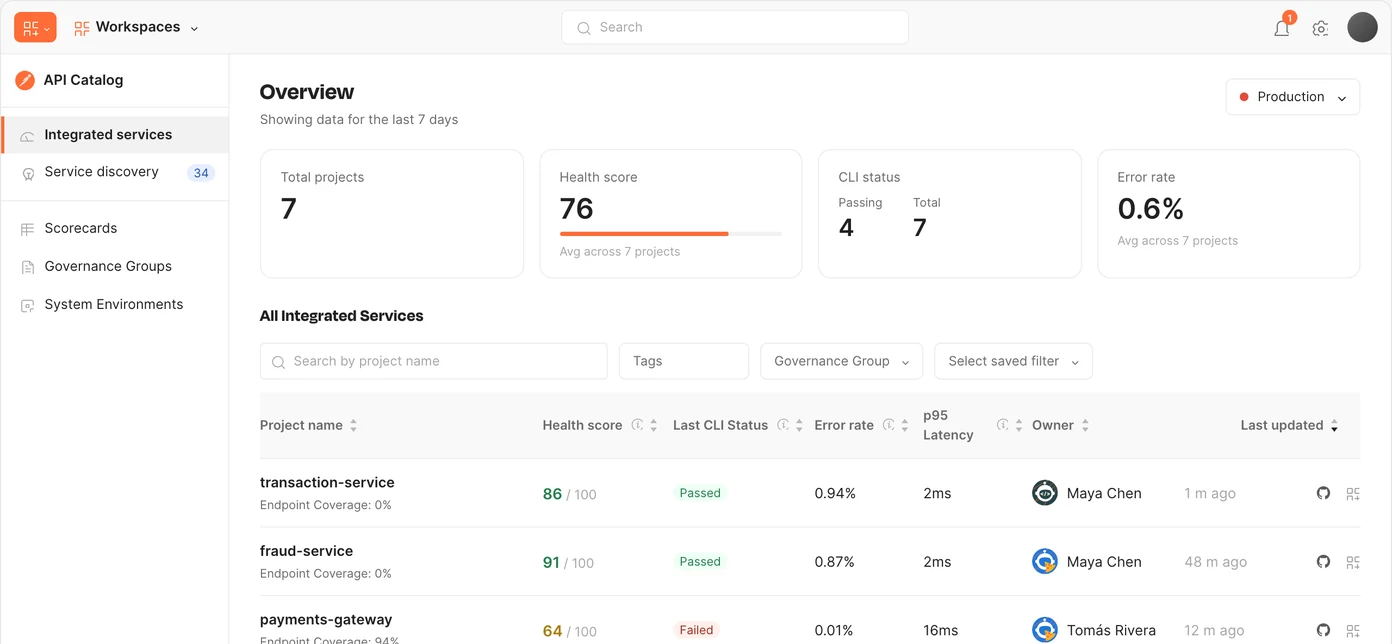Click Failed badge for payments-gateway

tap(696, 630)
